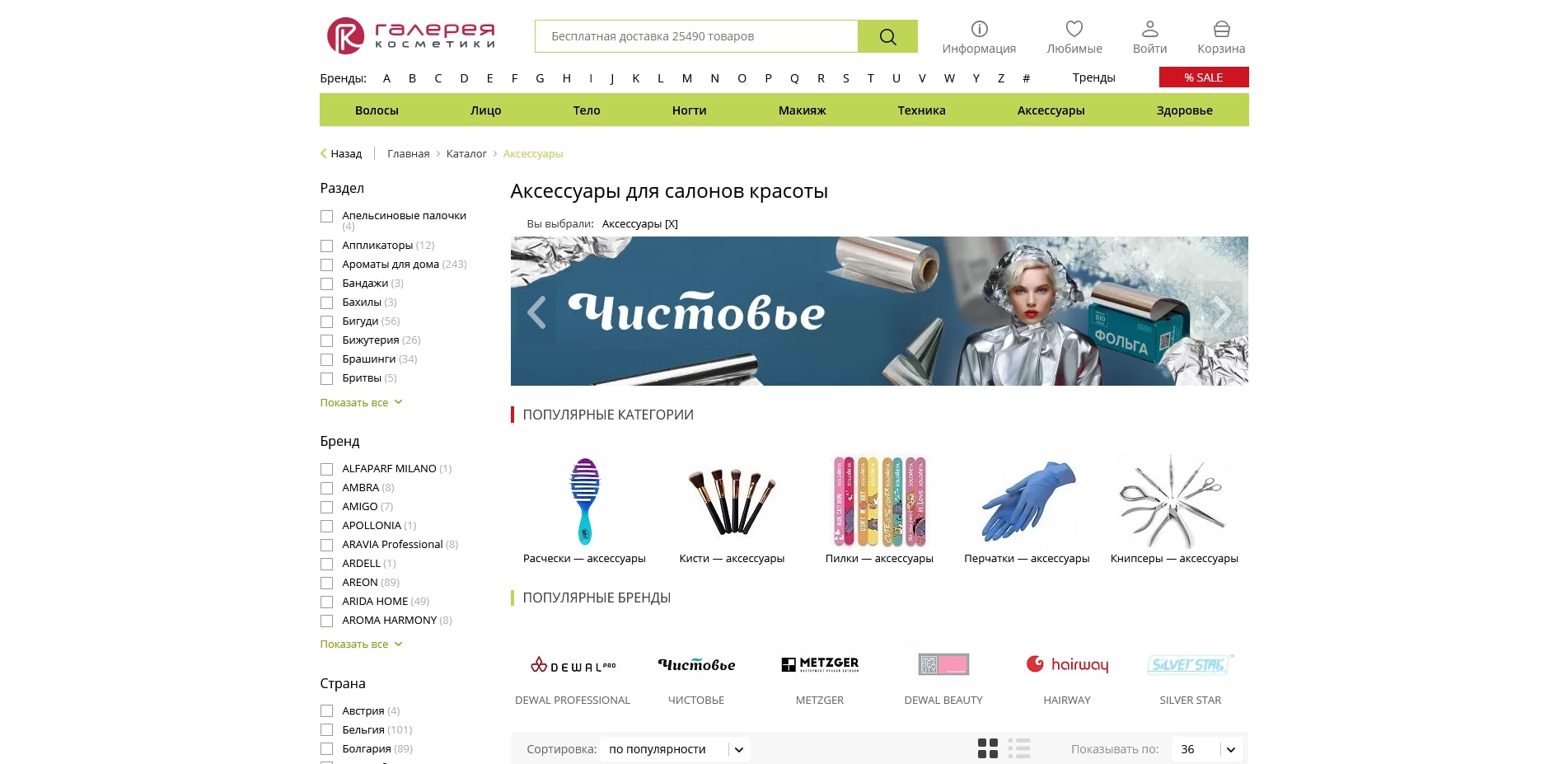
Task: Click the % SALE button
Action: (1204, 77)
